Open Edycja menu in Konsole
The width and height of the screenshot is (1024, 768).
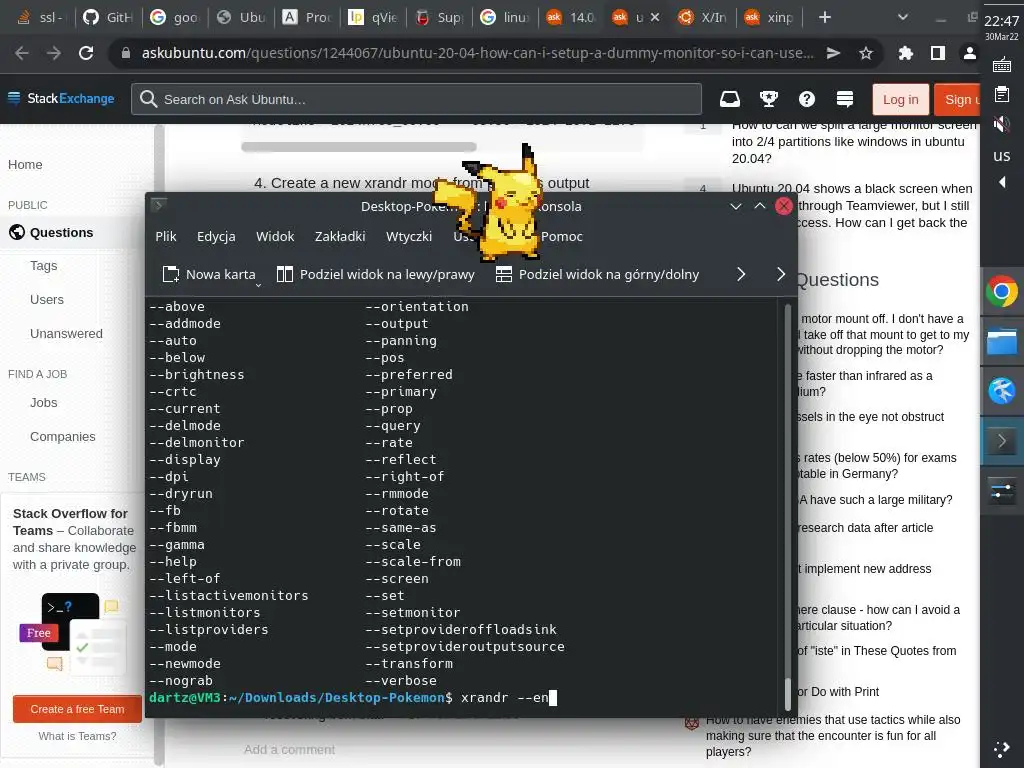point(216,236)
